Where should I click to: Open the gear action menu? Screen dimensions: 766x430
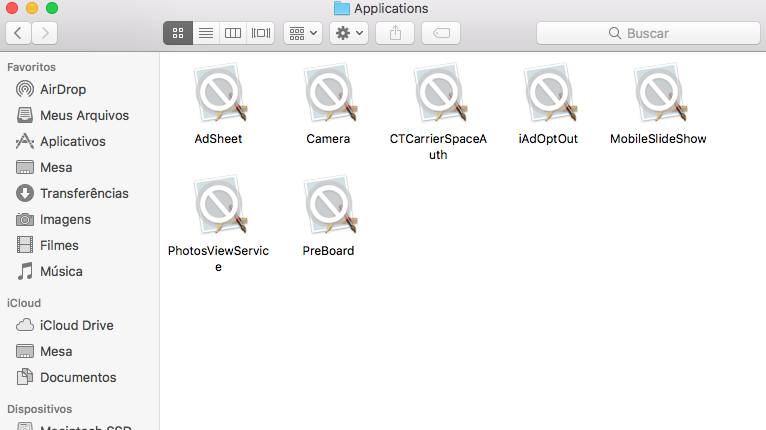coord(349,33)
